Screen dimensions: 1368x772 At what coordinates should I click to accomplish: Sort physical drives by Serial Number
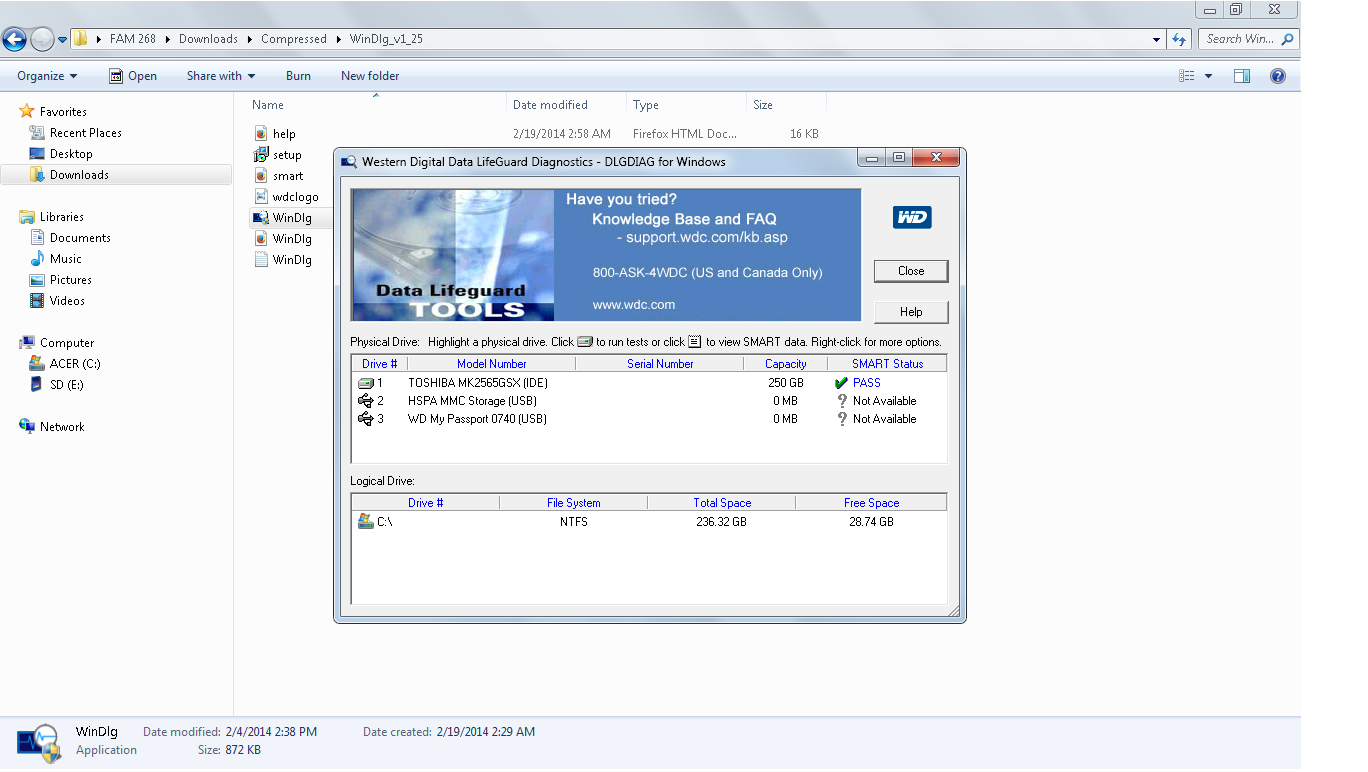click(660, 364)
